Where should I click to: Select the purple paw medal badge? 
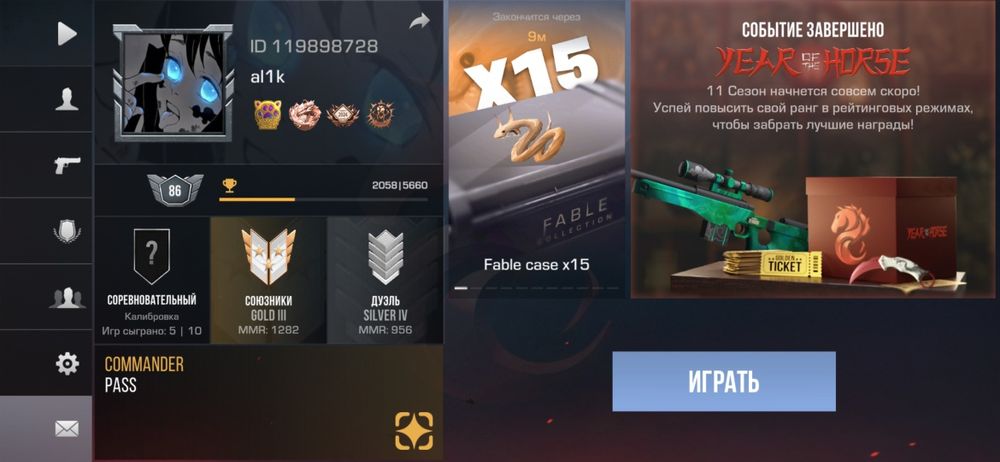pos(268,115)
